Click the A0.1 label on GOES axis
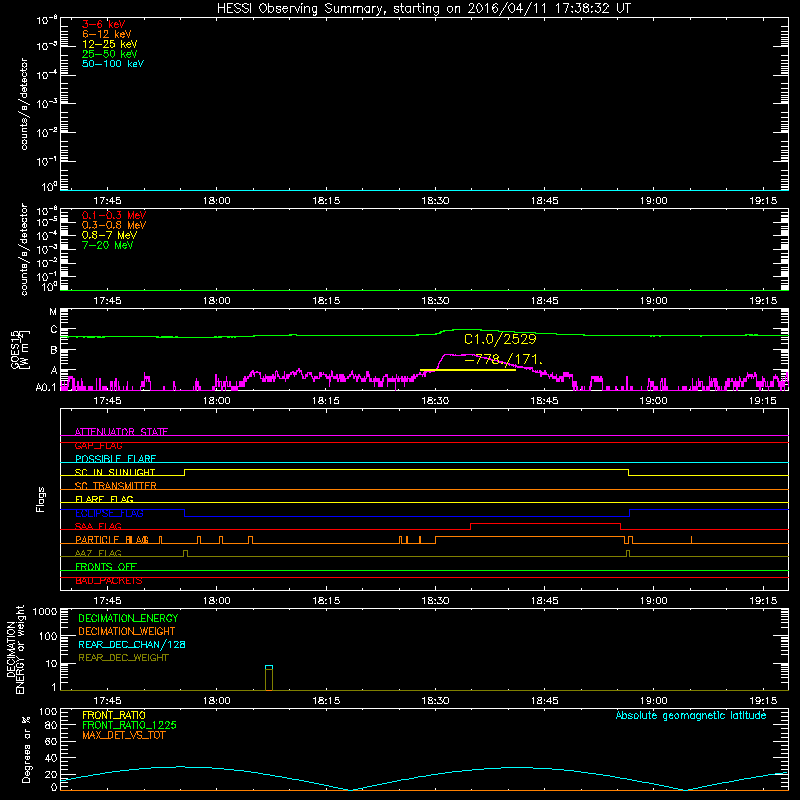The image size is (800, 800). pos(45,387)
